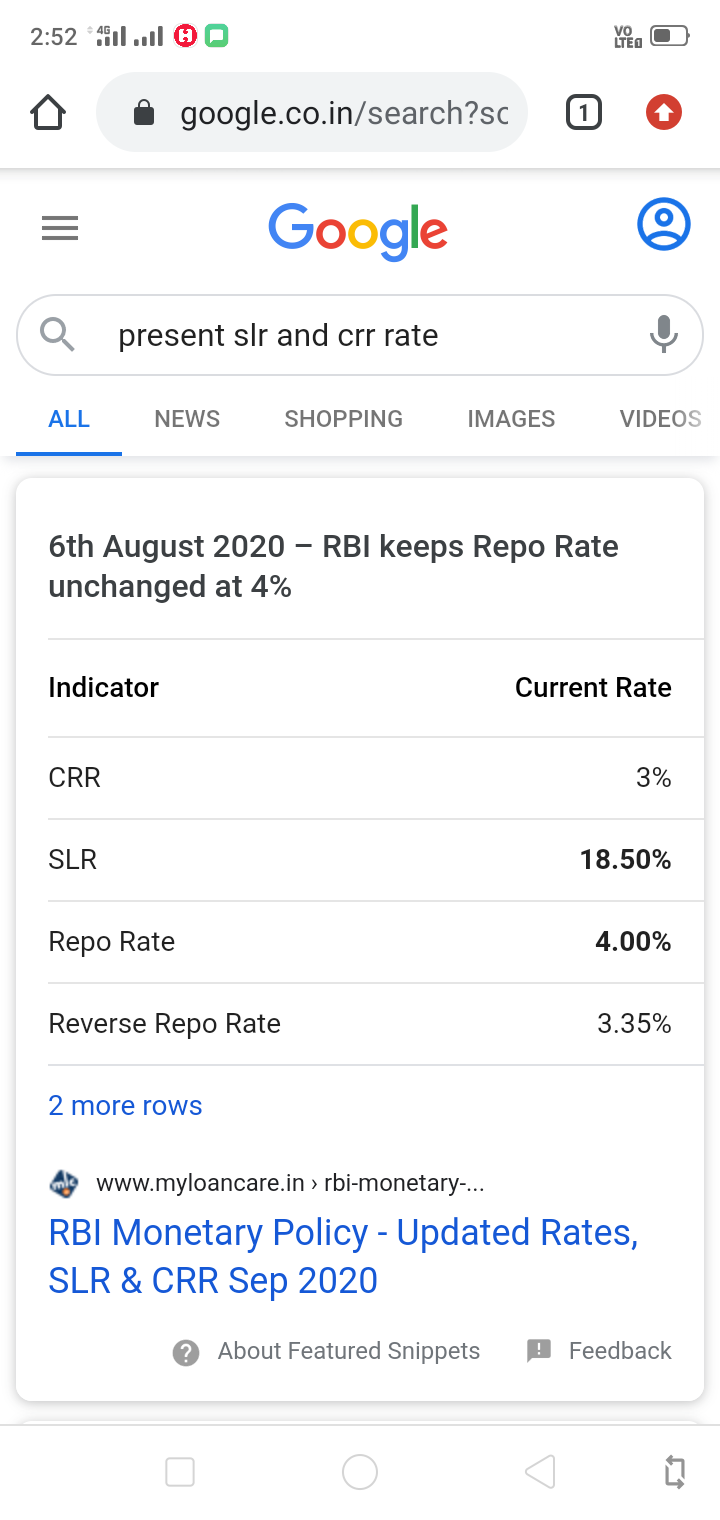The width and height of the screenshot is (720, 1520).
Task: Tap the magnifying glass search icon
Action: (58, 334)
